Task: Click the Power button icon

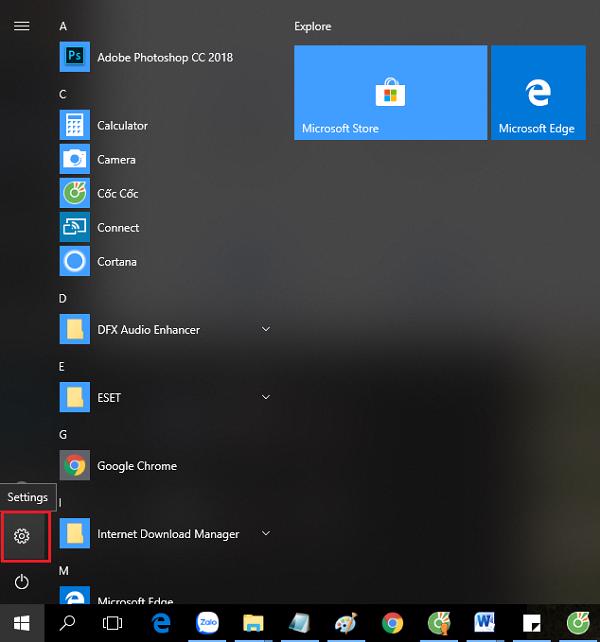Action: click(22, 581)
